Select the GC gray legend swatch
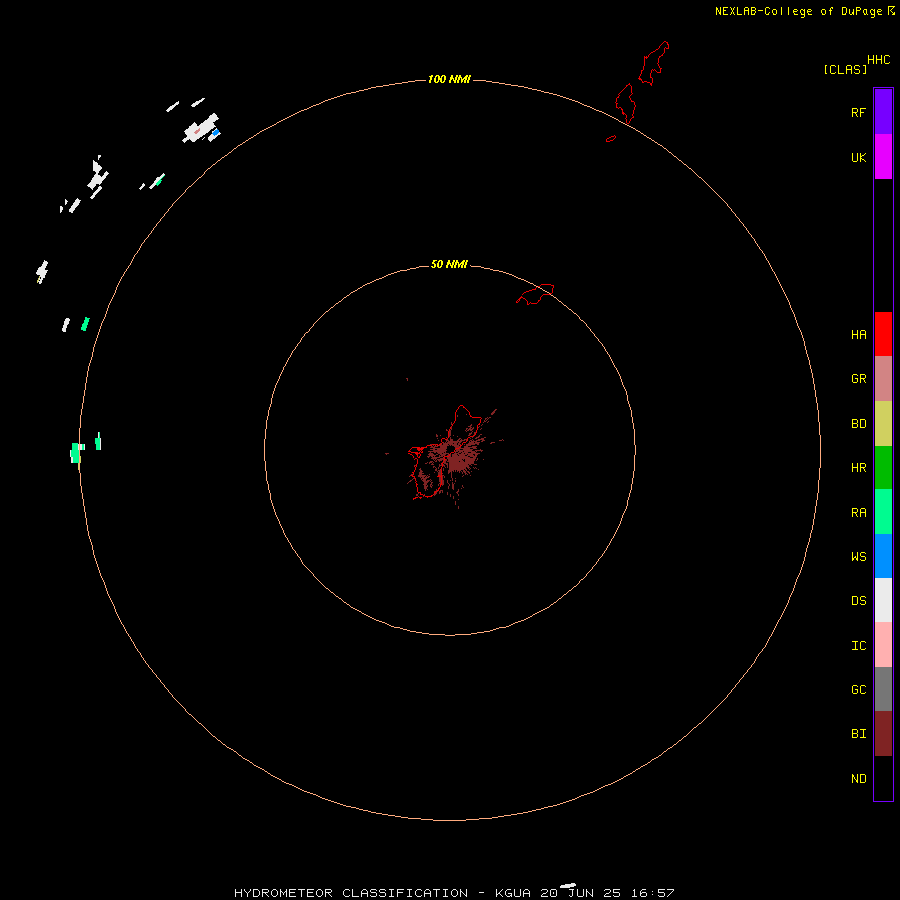Screen dimensions: 900x900 [x=883, y=689]
